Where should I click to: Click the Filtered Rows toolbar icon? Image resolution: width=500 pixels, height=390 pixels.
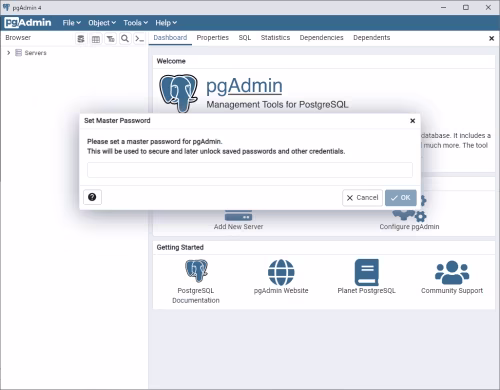[110, 39]
